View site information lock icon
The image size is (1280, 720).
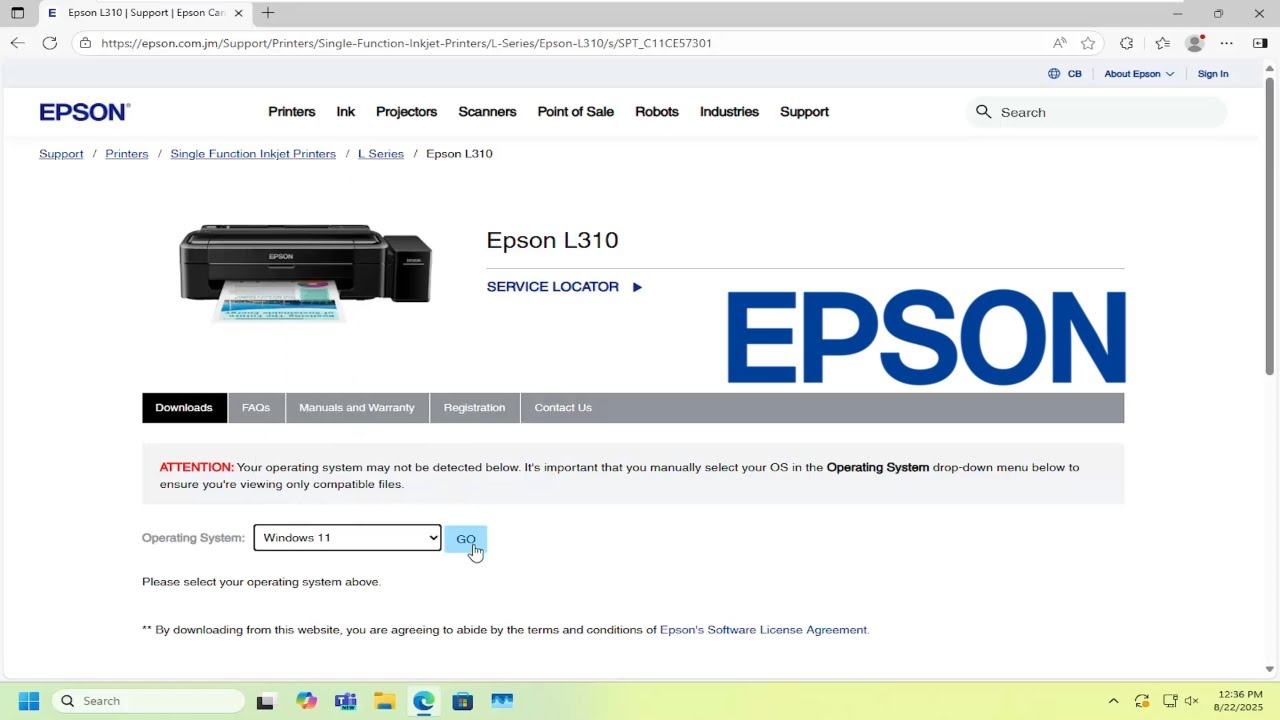85,43
